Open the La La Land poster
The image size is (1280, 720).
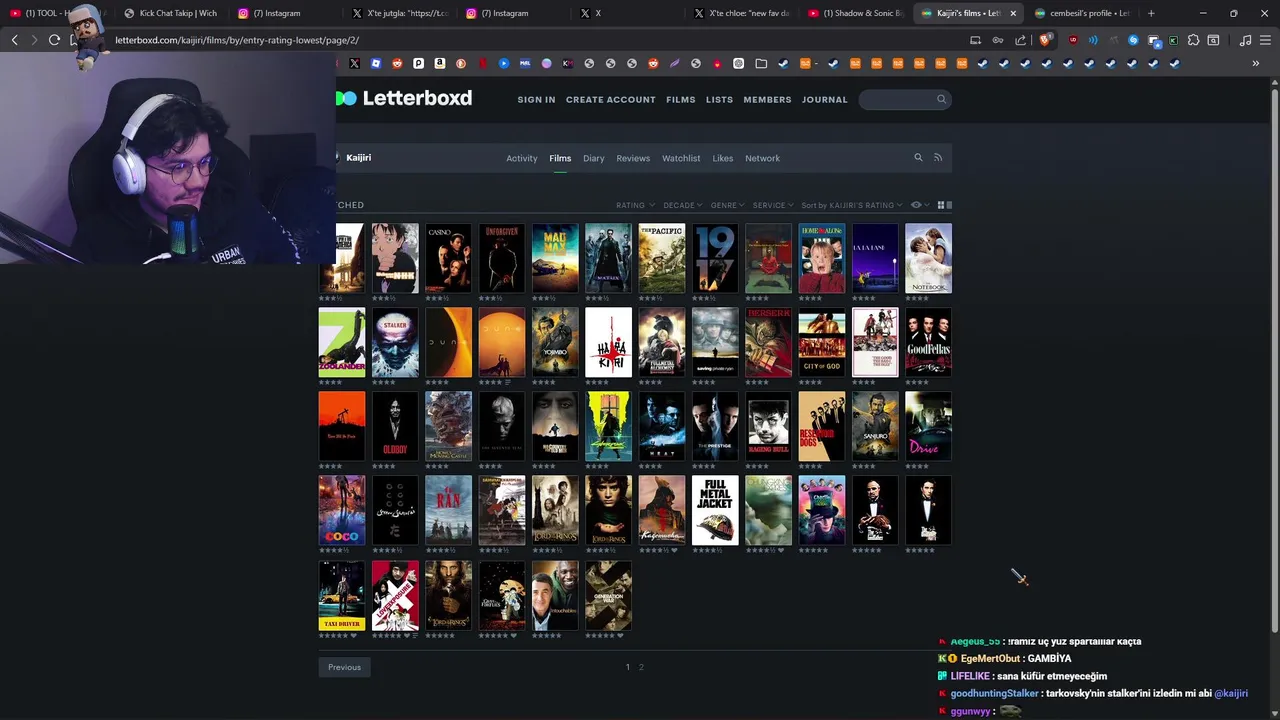click(875, 258)
